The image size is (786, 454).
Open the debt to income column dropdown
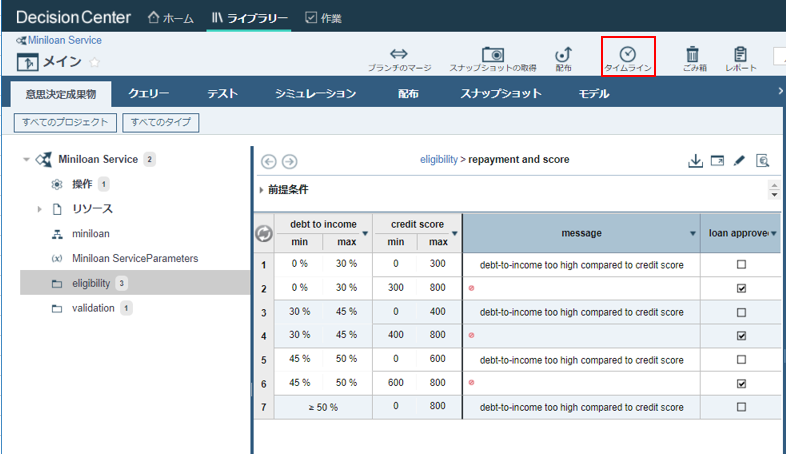[x=365, y=234]
